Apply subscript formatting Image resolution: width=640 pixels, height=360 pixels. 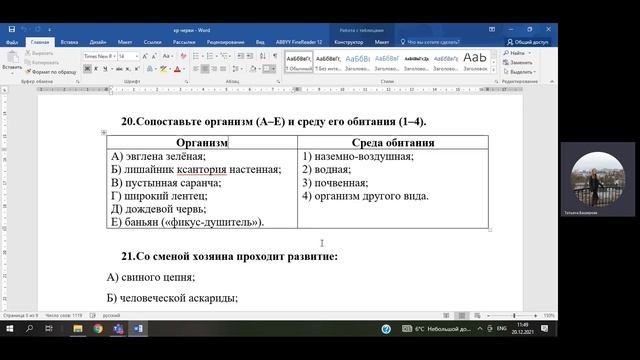pos(128,69)
